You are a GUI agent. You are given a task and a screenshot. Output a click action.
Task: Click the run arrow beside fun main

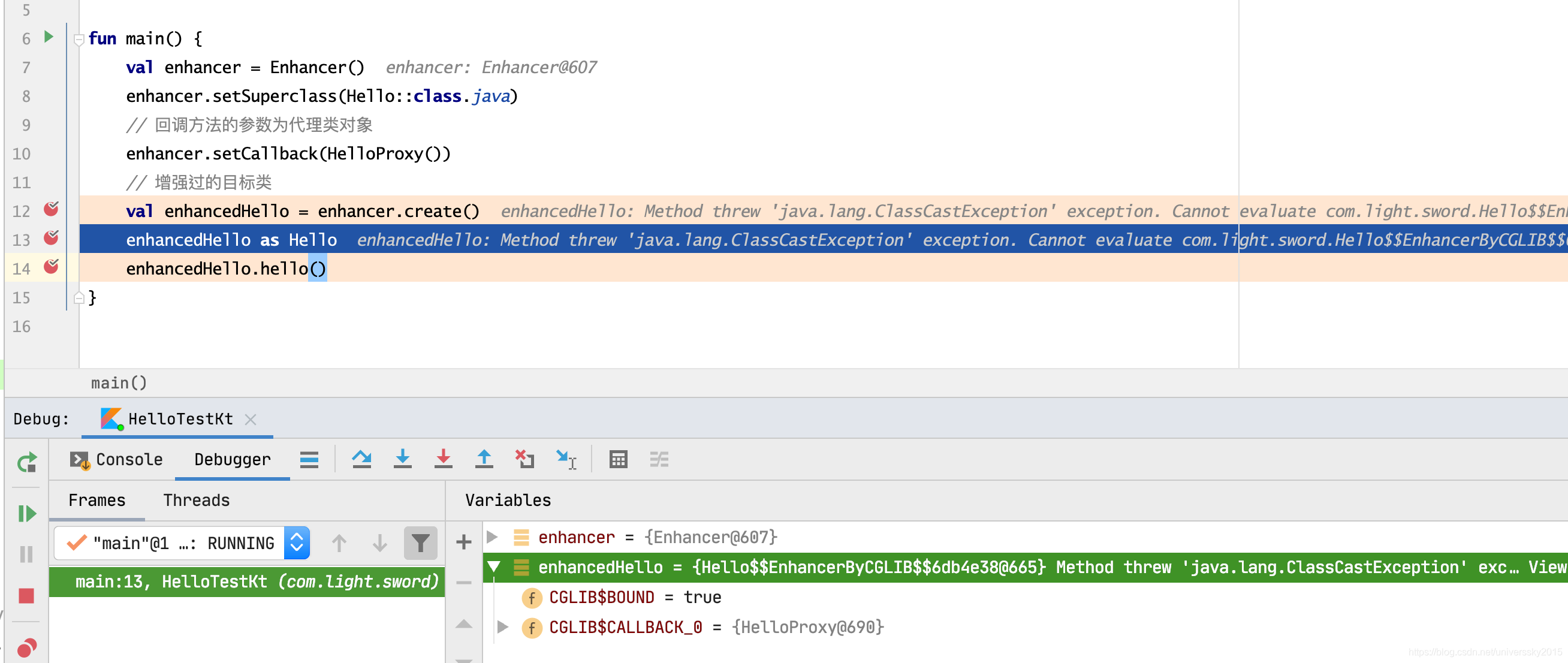click(48, 38)
